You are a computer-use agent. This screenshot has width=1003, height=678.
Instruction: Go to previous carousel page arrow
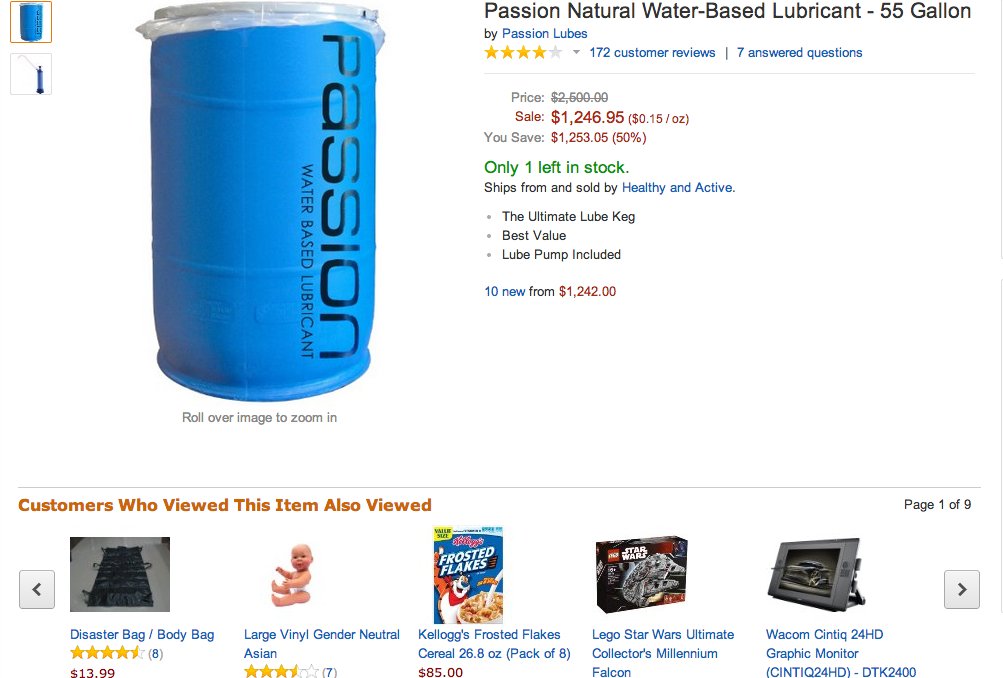click(37, 589)
